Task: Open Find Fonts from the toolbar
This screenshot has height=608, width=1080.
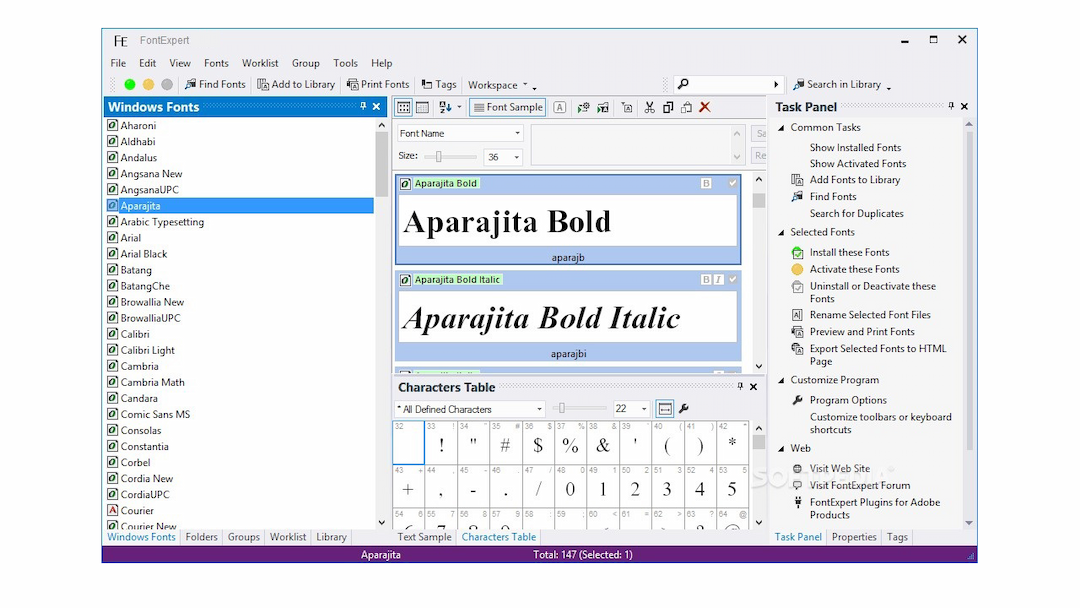Action: click(x=215, y=84)
